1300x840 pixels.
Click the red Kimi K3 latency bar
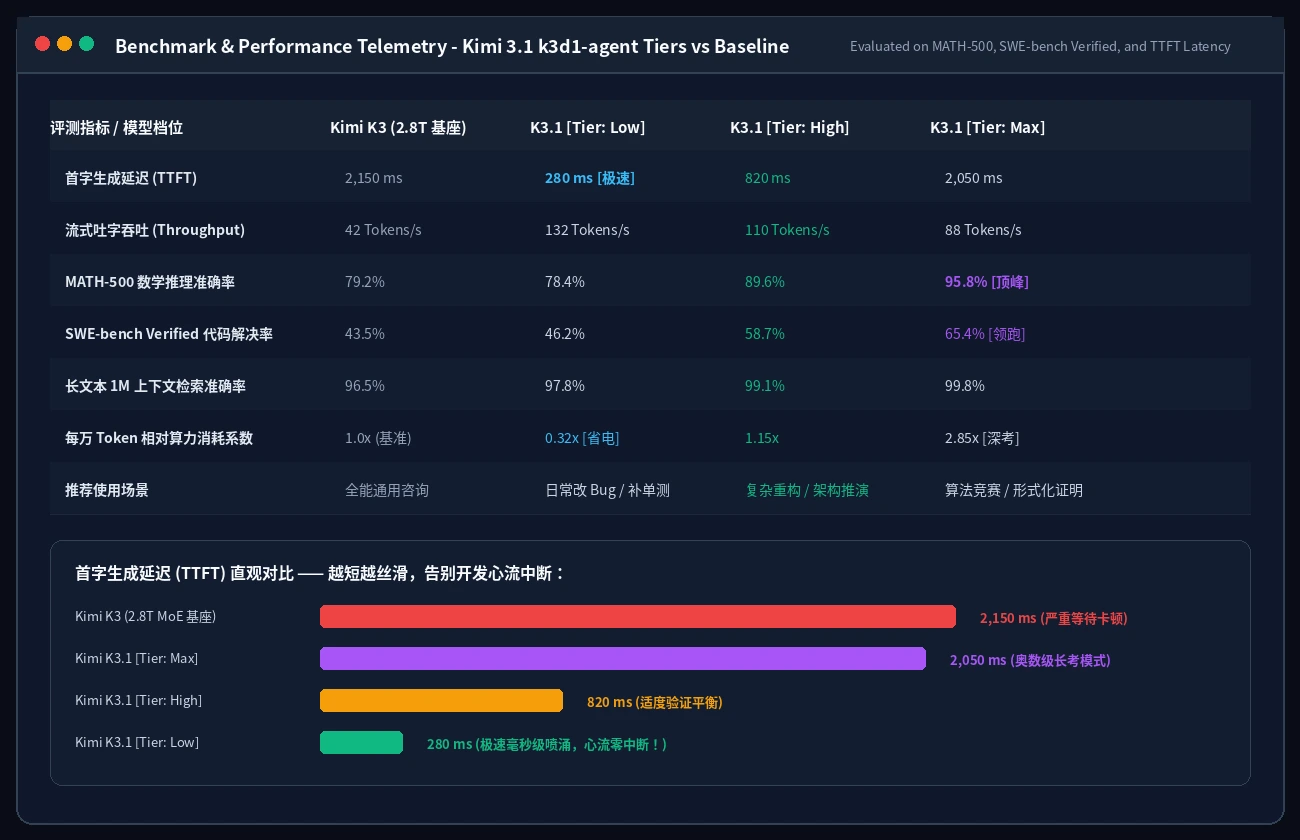638,616
